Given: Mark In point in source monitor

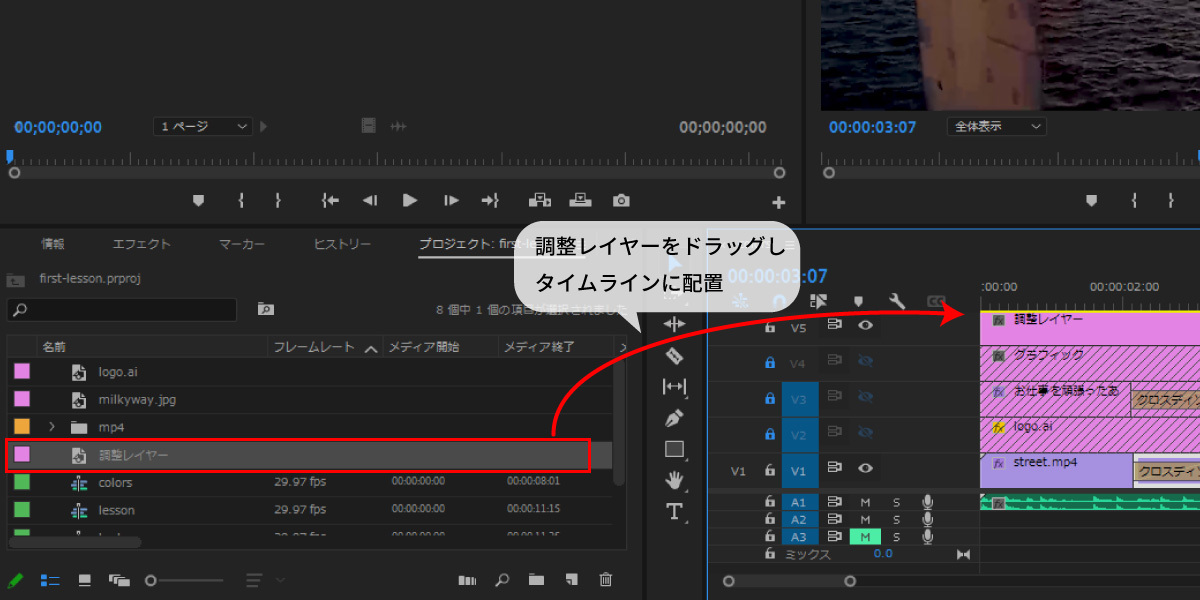Looking at the screenshot, I should (x=241, y=200).
